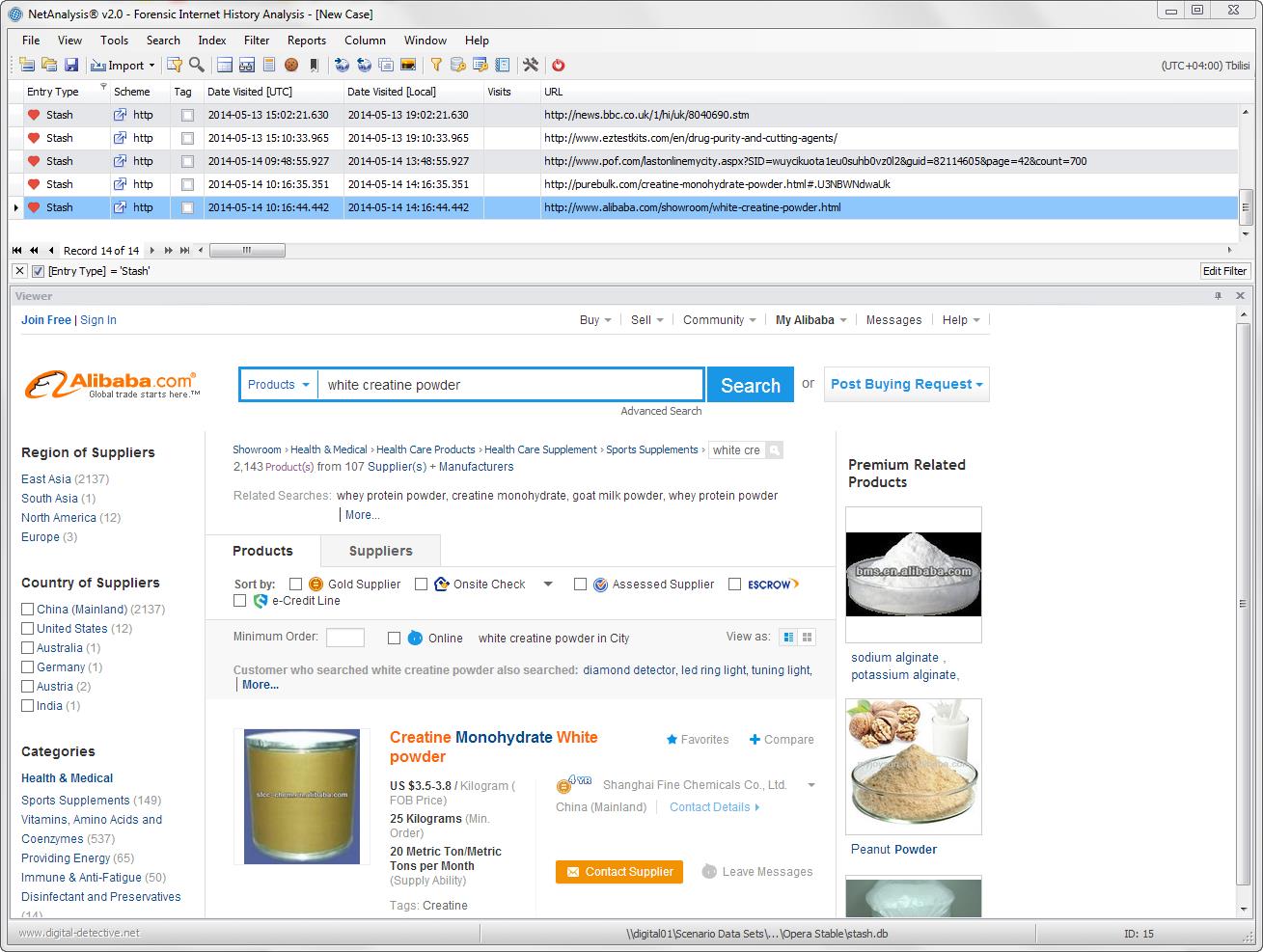Click the Edit Filter button
The image size is (1263, 952).
tap(1224, 271)
